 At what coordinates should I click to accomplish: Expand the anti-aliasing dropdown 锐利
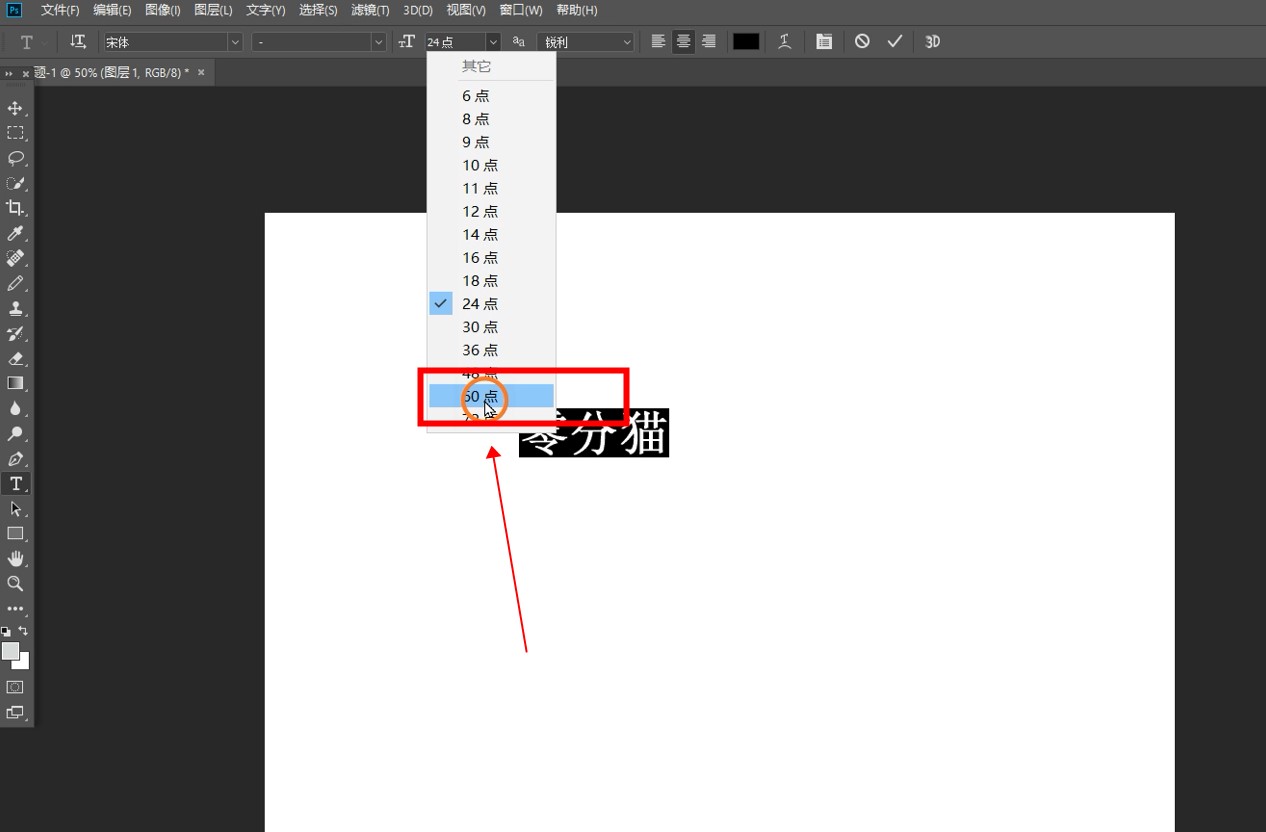coord(585,42)
